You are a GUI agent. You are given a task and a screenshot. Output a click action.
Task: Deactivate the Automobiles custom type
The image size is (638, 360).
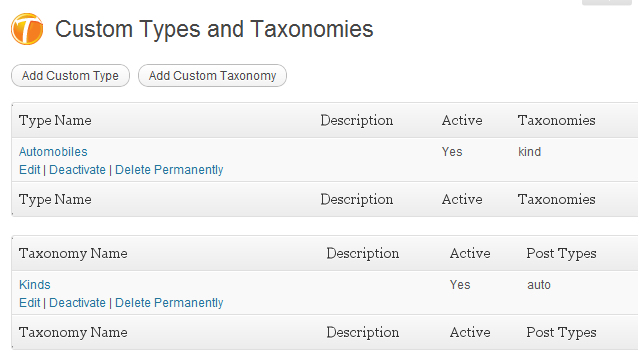[x=77, y=170]
